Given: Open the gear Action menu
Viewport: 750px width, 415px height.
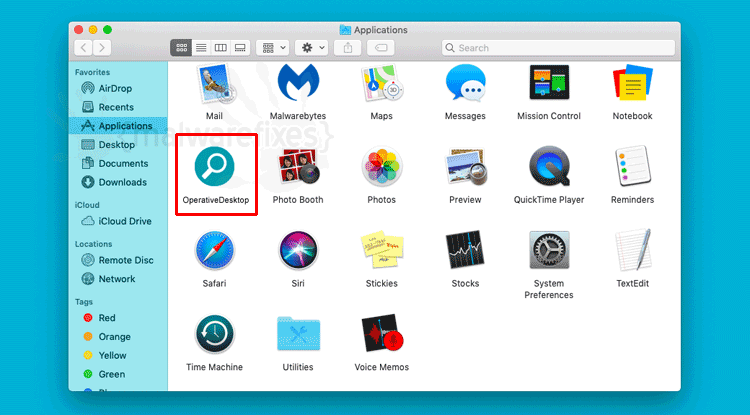Looking at the screenshot, I should [x=311, y=48].
